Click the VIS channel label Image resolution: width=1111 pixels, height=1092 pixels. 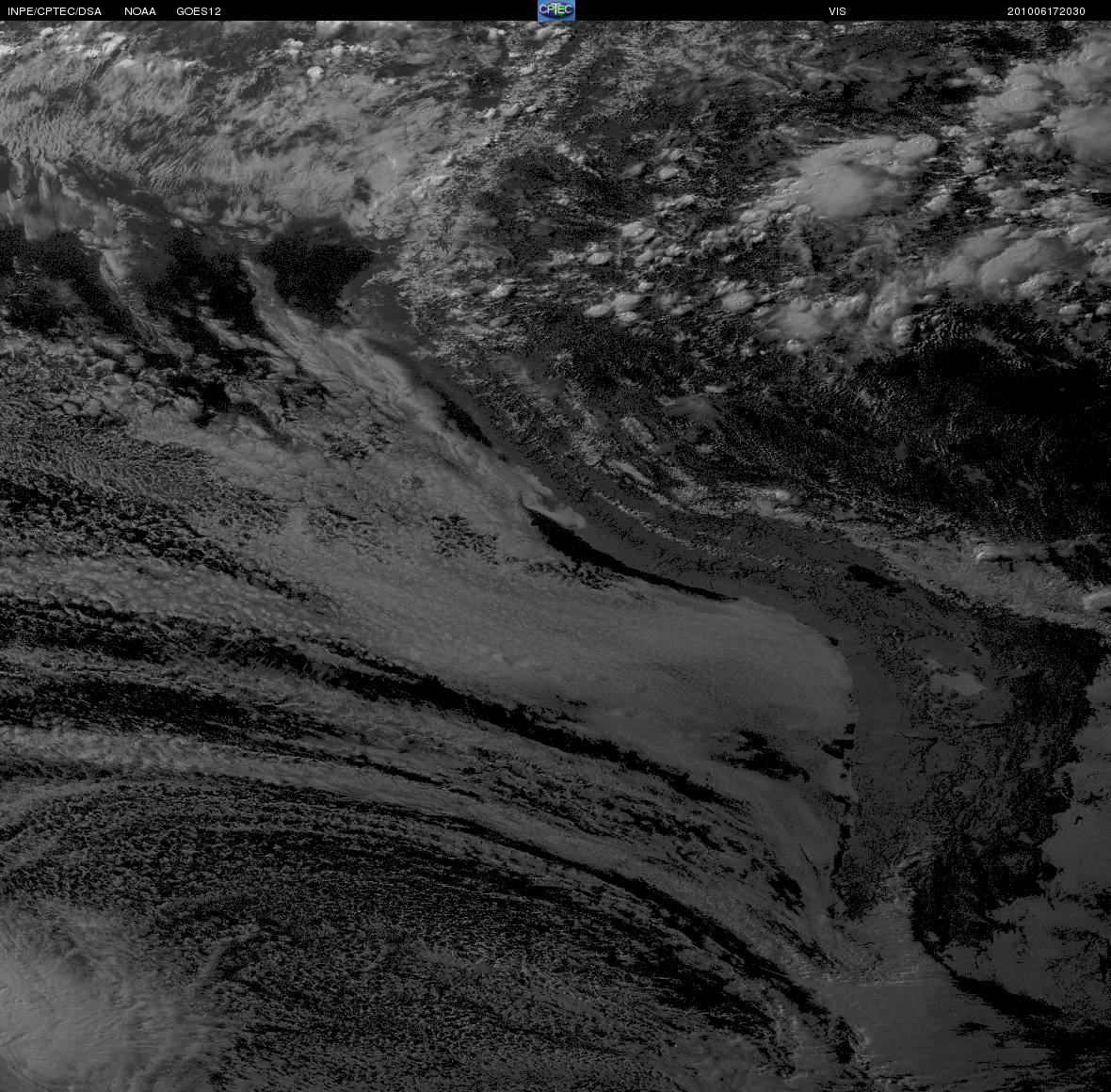pyautogui.click(x=838, y=11)
